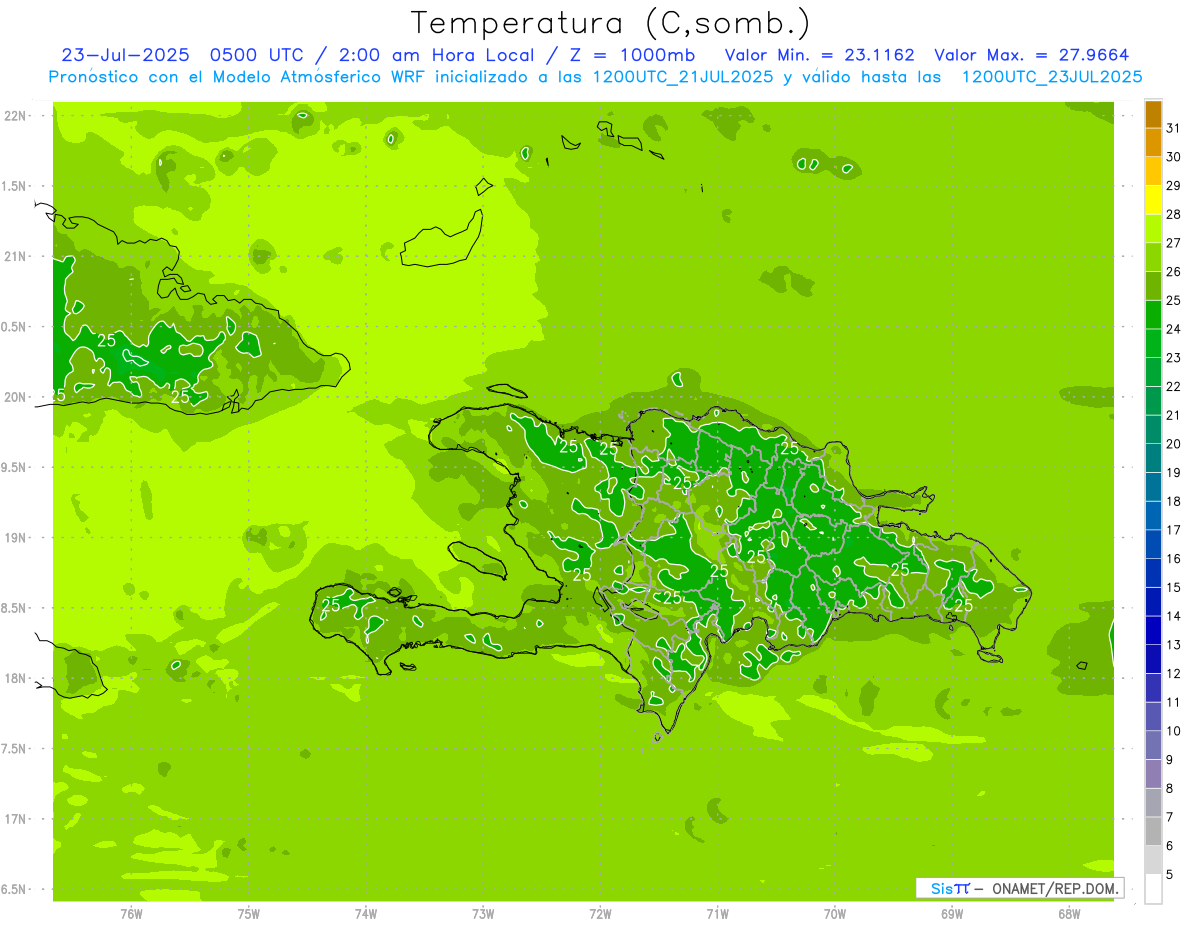Click the color-scale label '20'
This screenshot has width=1200, height=927.
tap(1174, 444)
